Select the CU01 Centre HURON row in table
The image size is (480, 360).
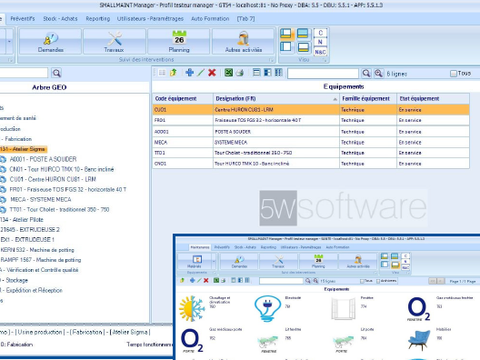pos(311,110)
